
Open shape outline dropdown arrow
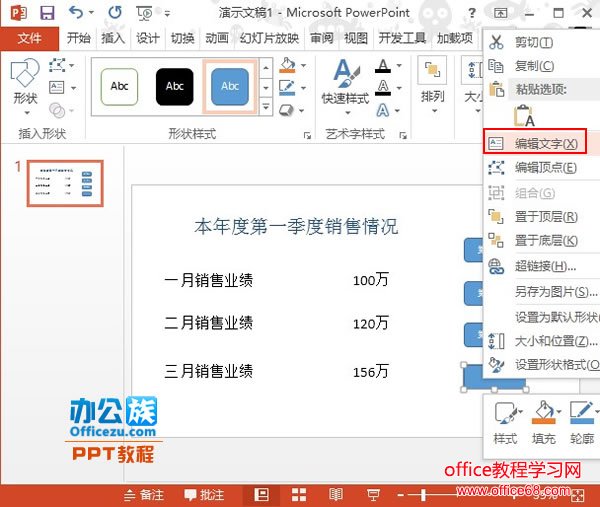[303, 88]
